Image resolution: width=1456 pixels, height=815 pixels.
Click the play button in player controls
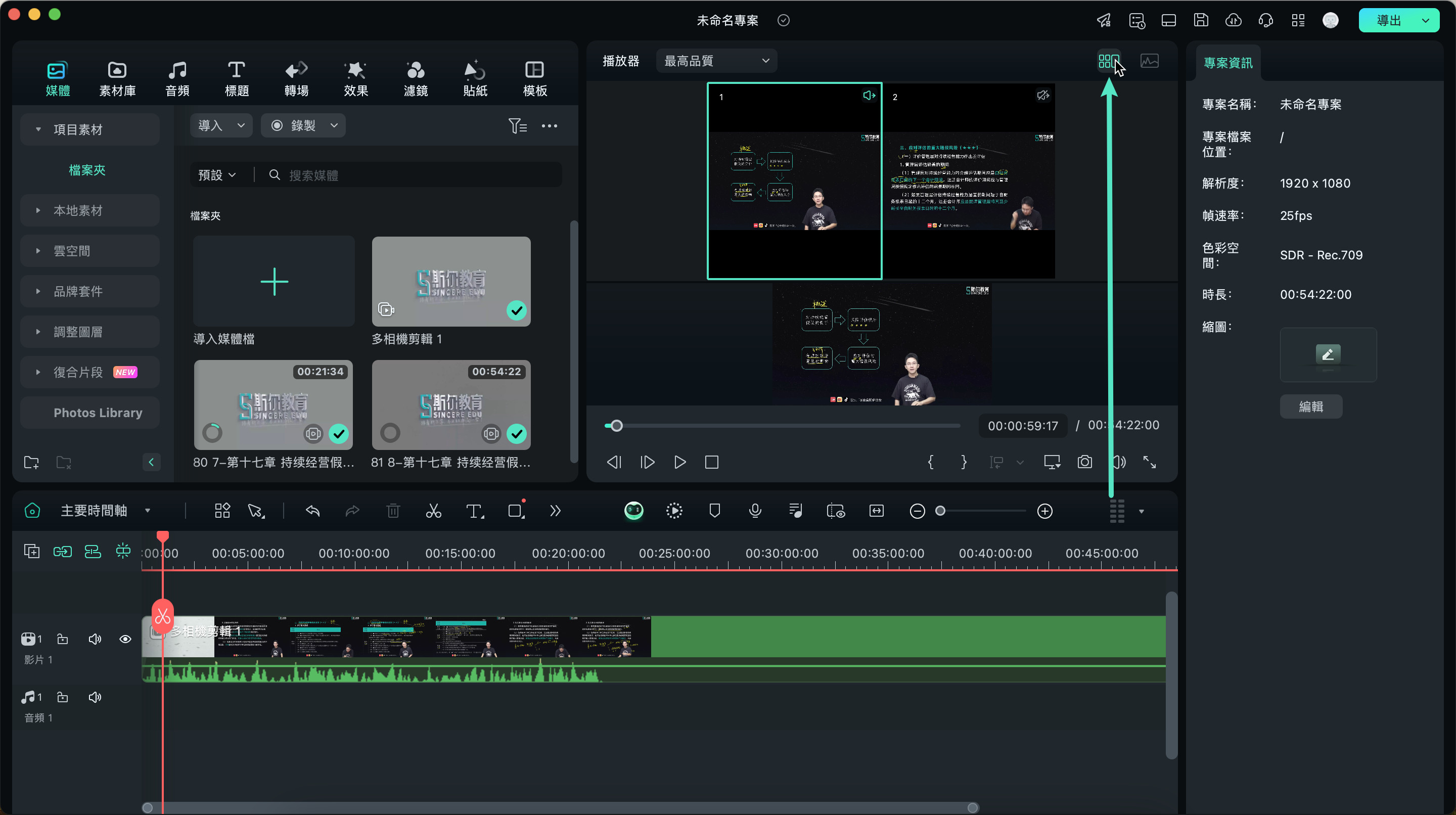click(680, 462)
